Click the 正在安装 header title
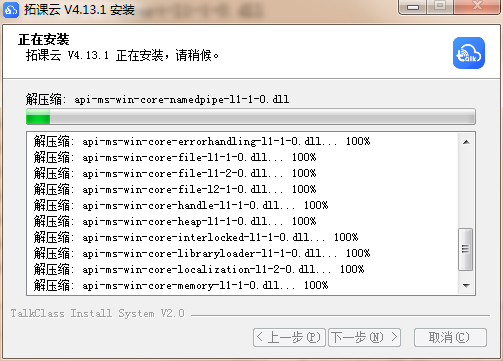The width and height of the screenshot is (503, 361). [x=44, y=39]
